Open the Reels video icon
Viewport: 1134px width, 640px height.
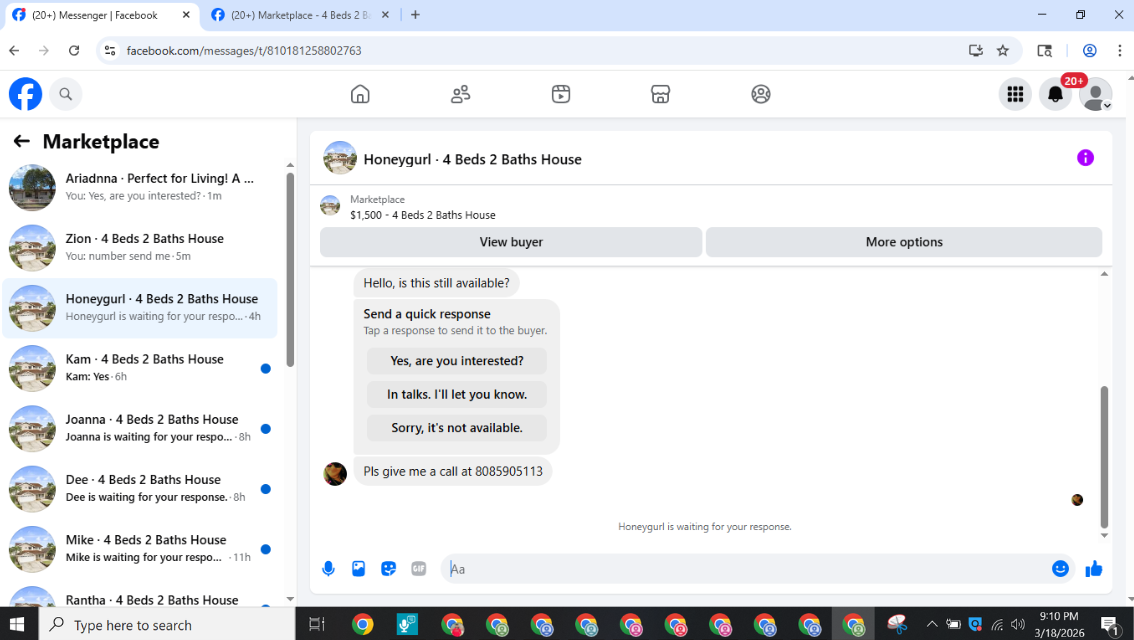560,94
